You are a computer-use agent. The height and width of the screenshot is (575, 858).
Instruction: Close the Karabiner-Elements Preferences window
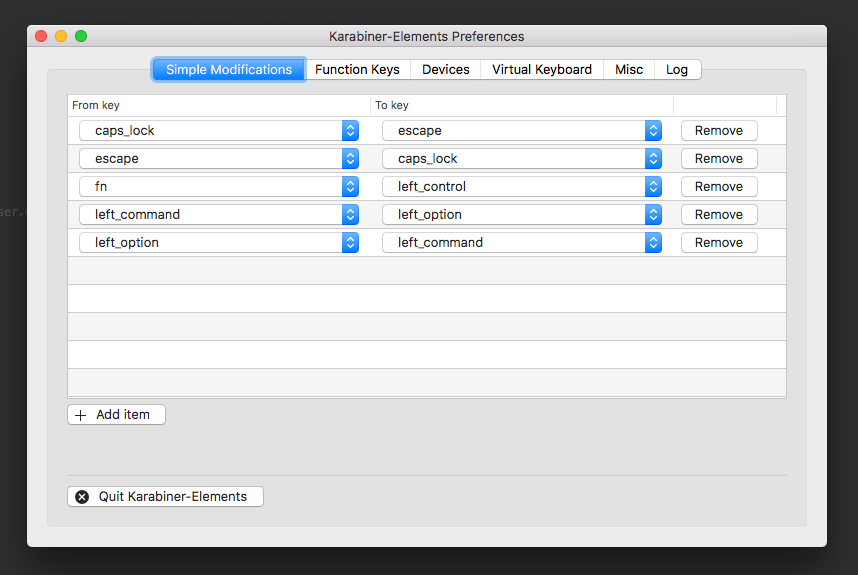tap(41, 36)
